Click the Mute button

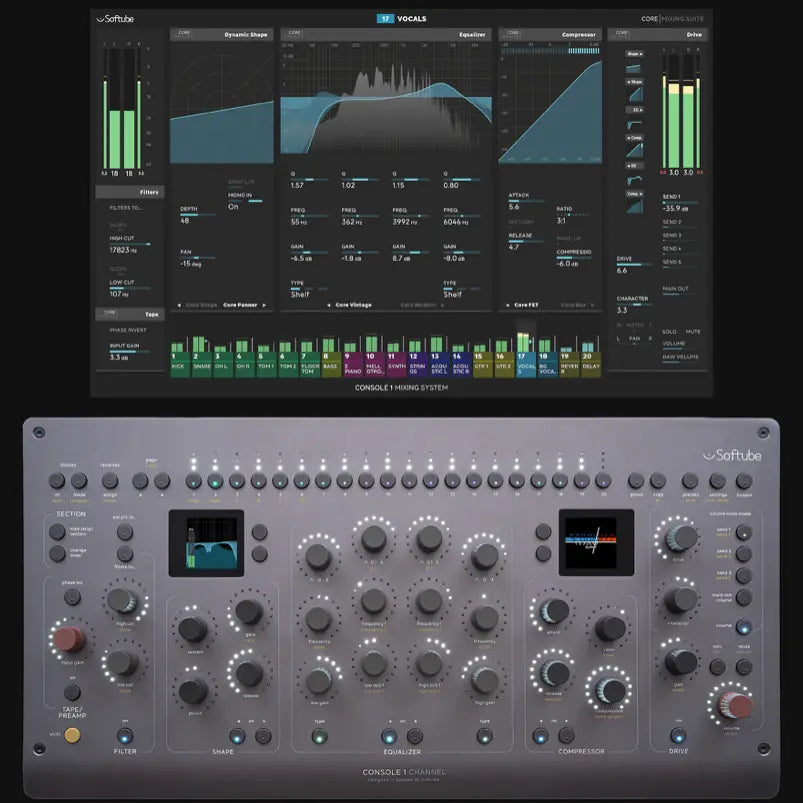(694, 330)
